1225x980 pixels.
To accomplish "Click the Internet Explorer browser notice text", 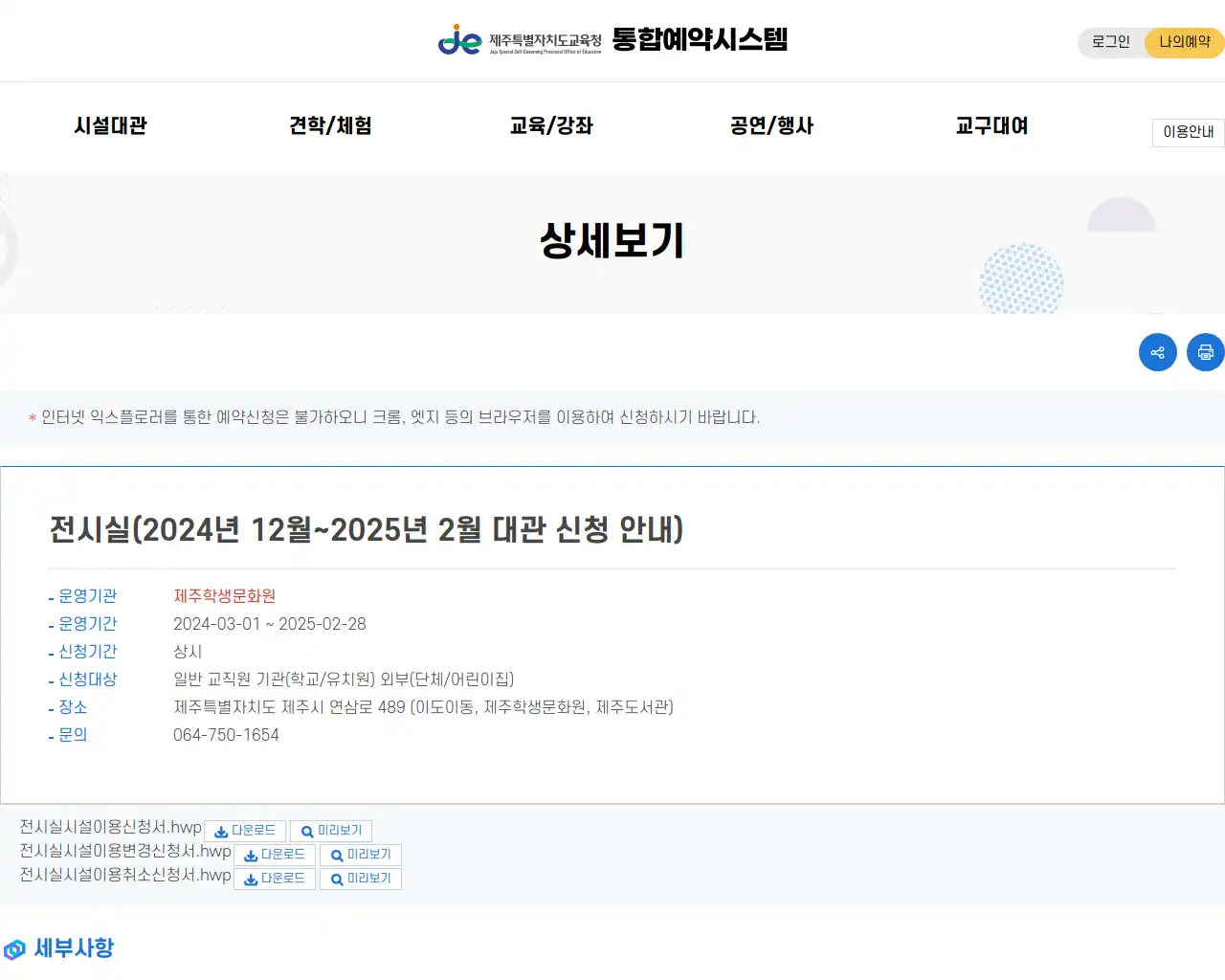I will click(400, 417).
